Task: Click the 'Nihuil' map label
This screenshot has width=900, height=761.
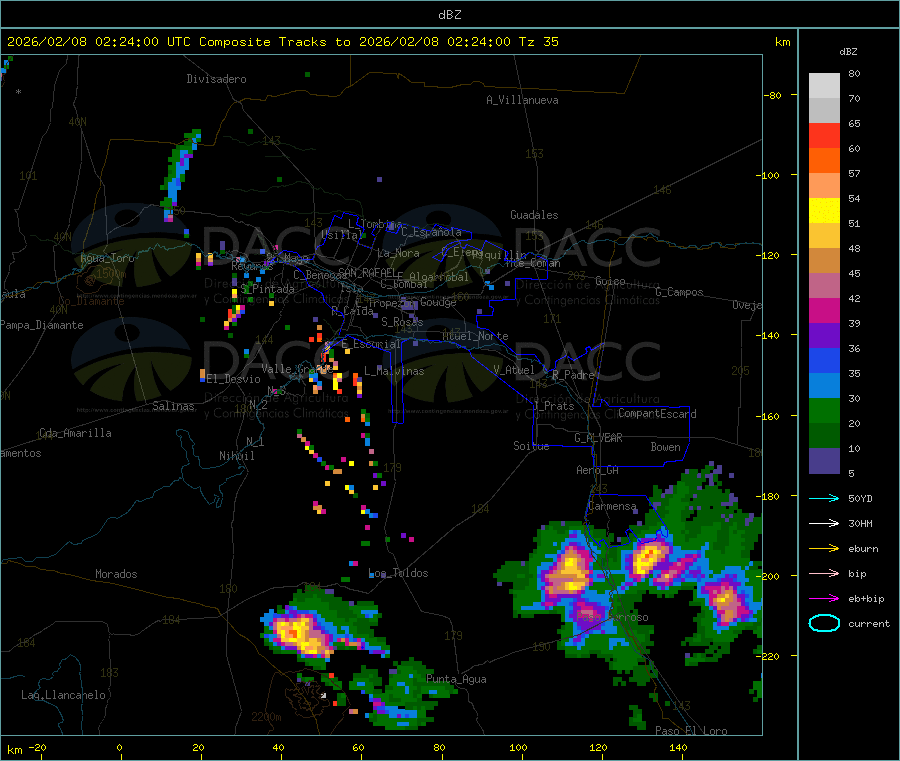Action: [236, 456]
